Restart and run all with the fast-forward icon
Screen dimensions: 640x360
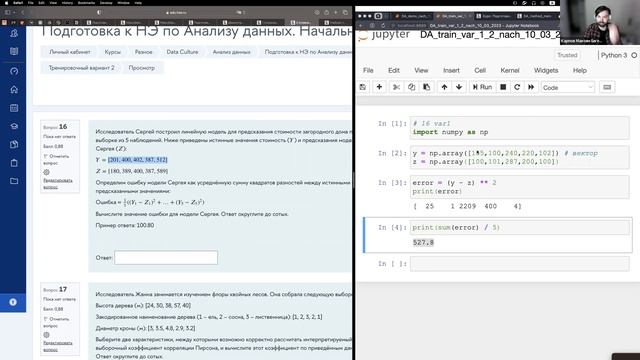[531, 87]
